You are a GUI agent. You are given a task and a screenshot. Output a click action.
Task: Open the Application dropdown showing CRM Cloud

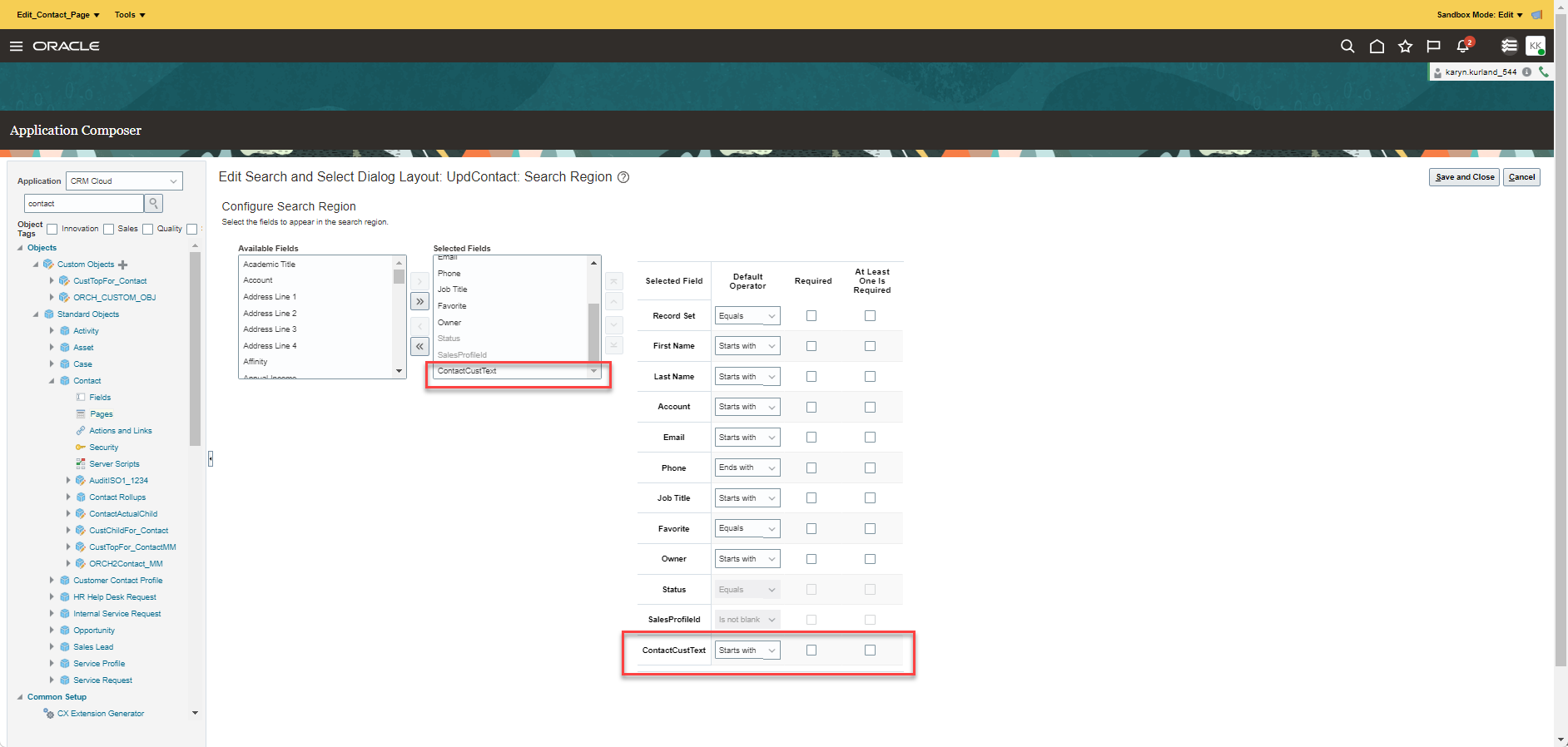pos(124,181)
